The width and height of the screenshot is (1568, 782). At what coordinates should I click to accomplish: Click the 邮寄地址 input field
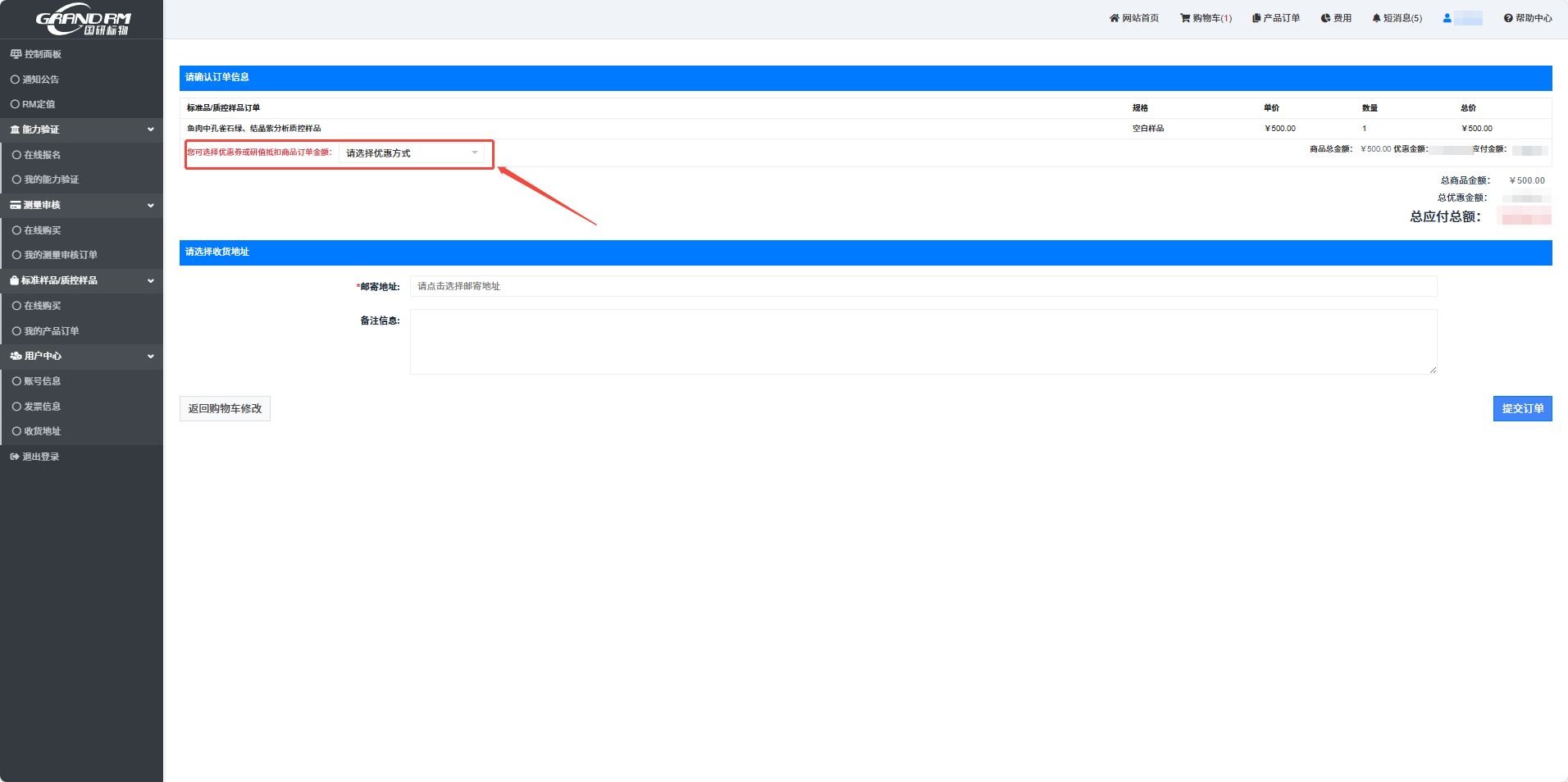point(923,286)
